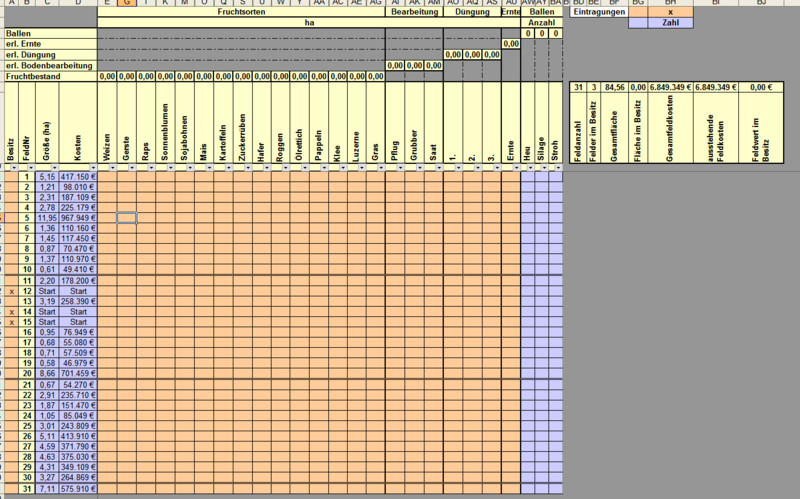The width and height of the screenshot is (800, 499).
Task: Click the Eintragungen label cell
Action: click(598, 13)
